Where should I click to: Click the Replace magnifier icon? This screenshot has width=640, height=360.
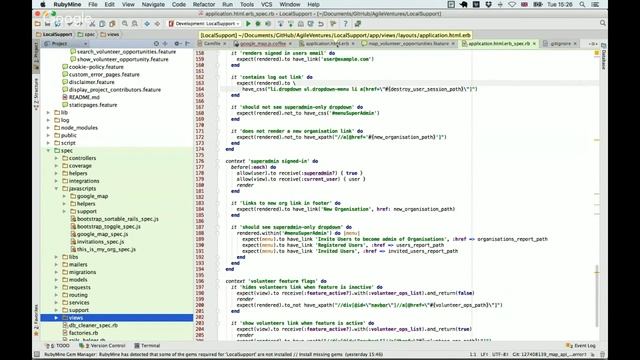135,24
